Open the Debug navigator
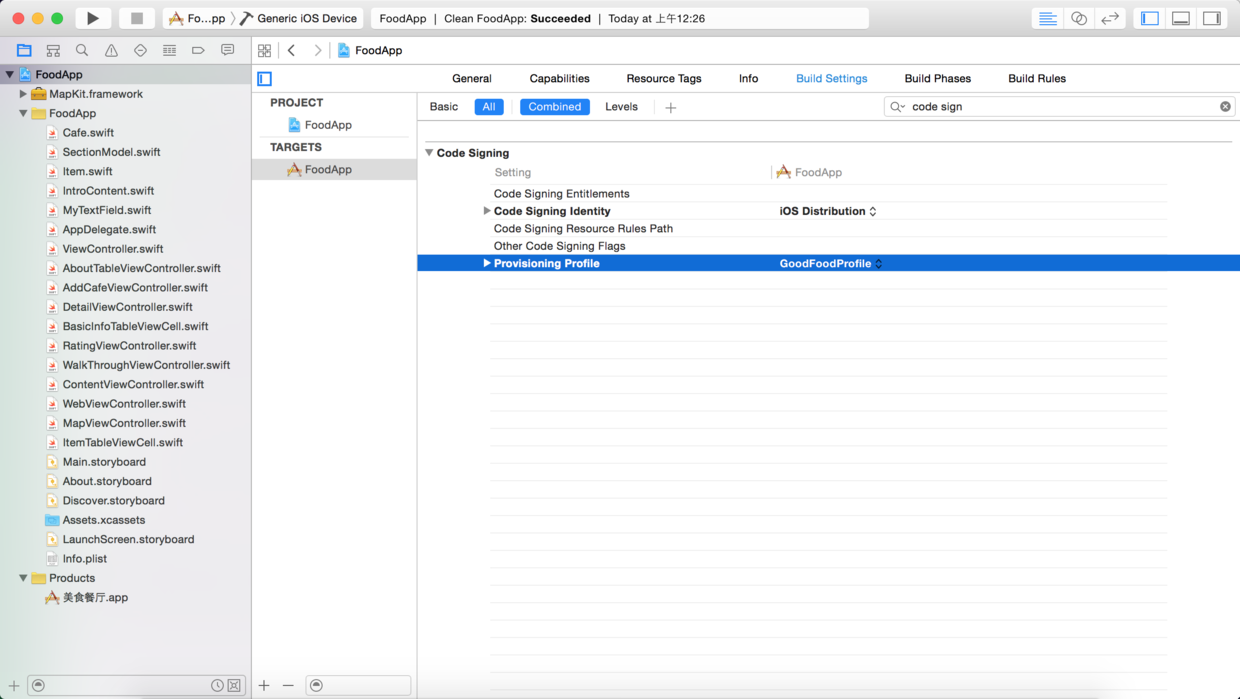 click(x=169, y=50)
